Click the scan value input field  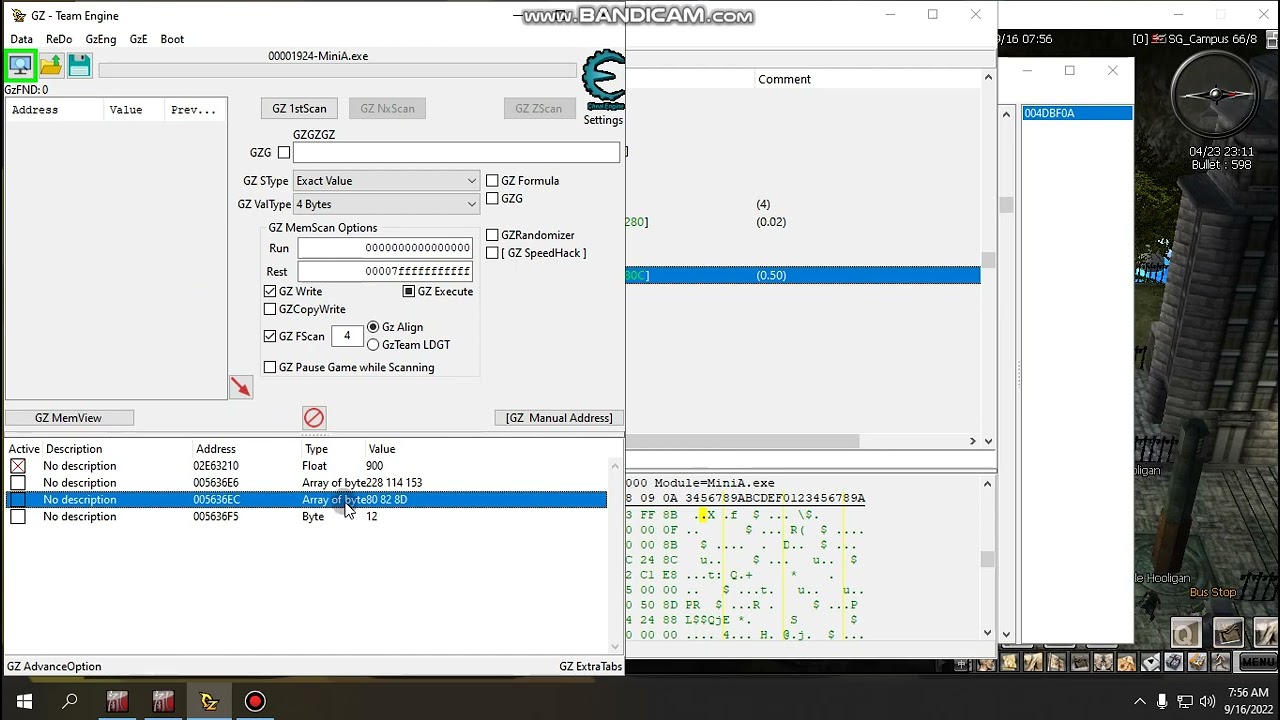(457, 153)
